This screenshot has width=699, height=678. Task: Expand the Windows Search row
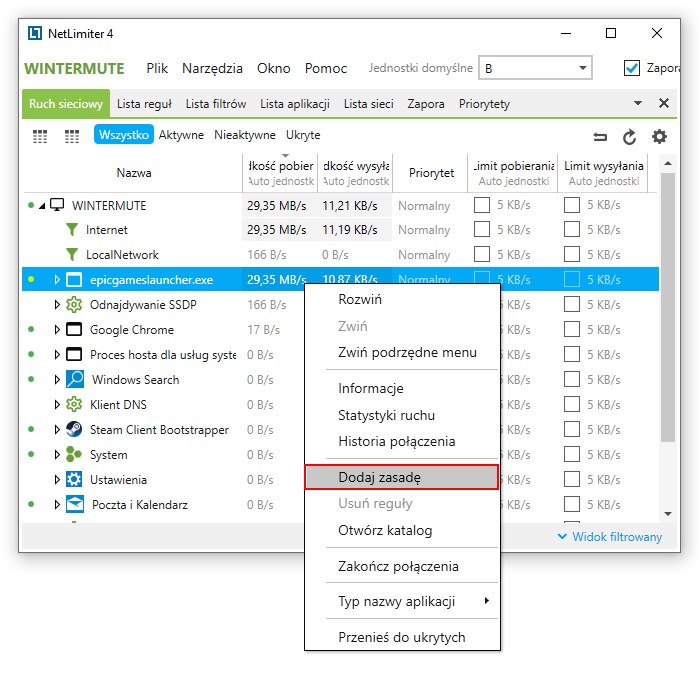[x=57, y=379]
